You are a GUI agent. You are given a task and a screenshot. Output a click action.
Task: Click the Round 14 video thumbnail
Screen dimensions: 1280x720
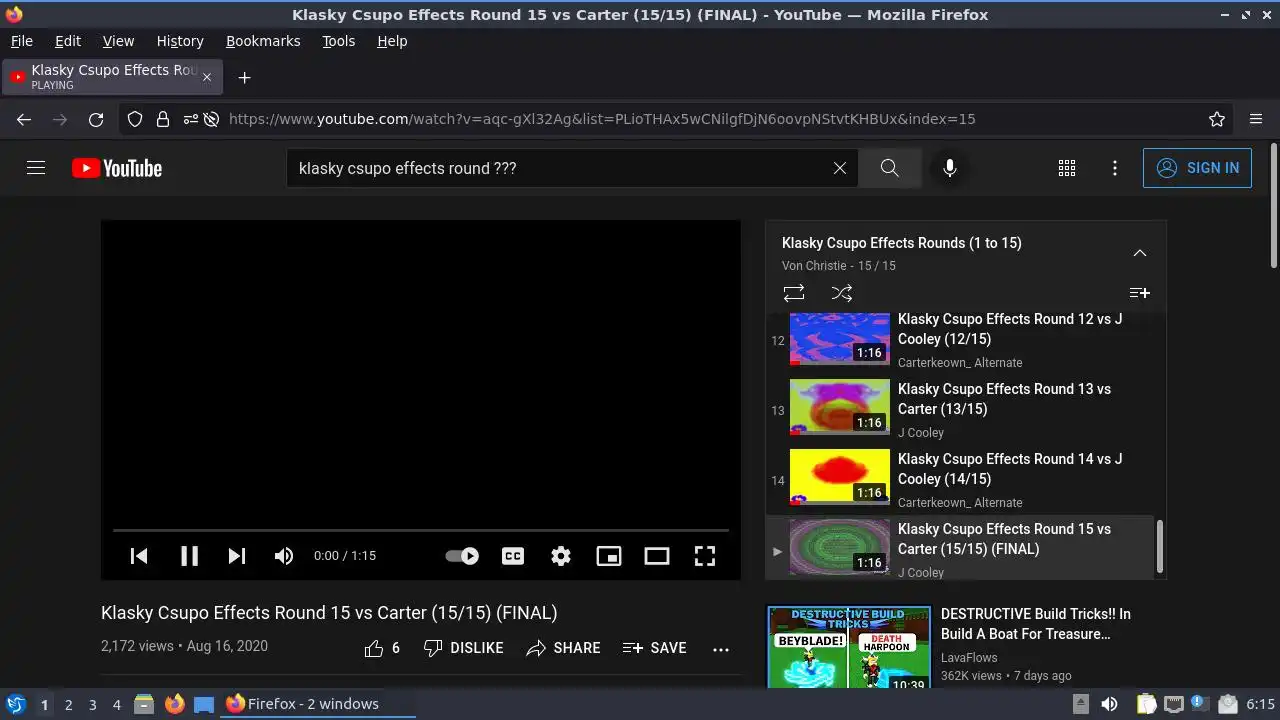[x=840, y=476]
